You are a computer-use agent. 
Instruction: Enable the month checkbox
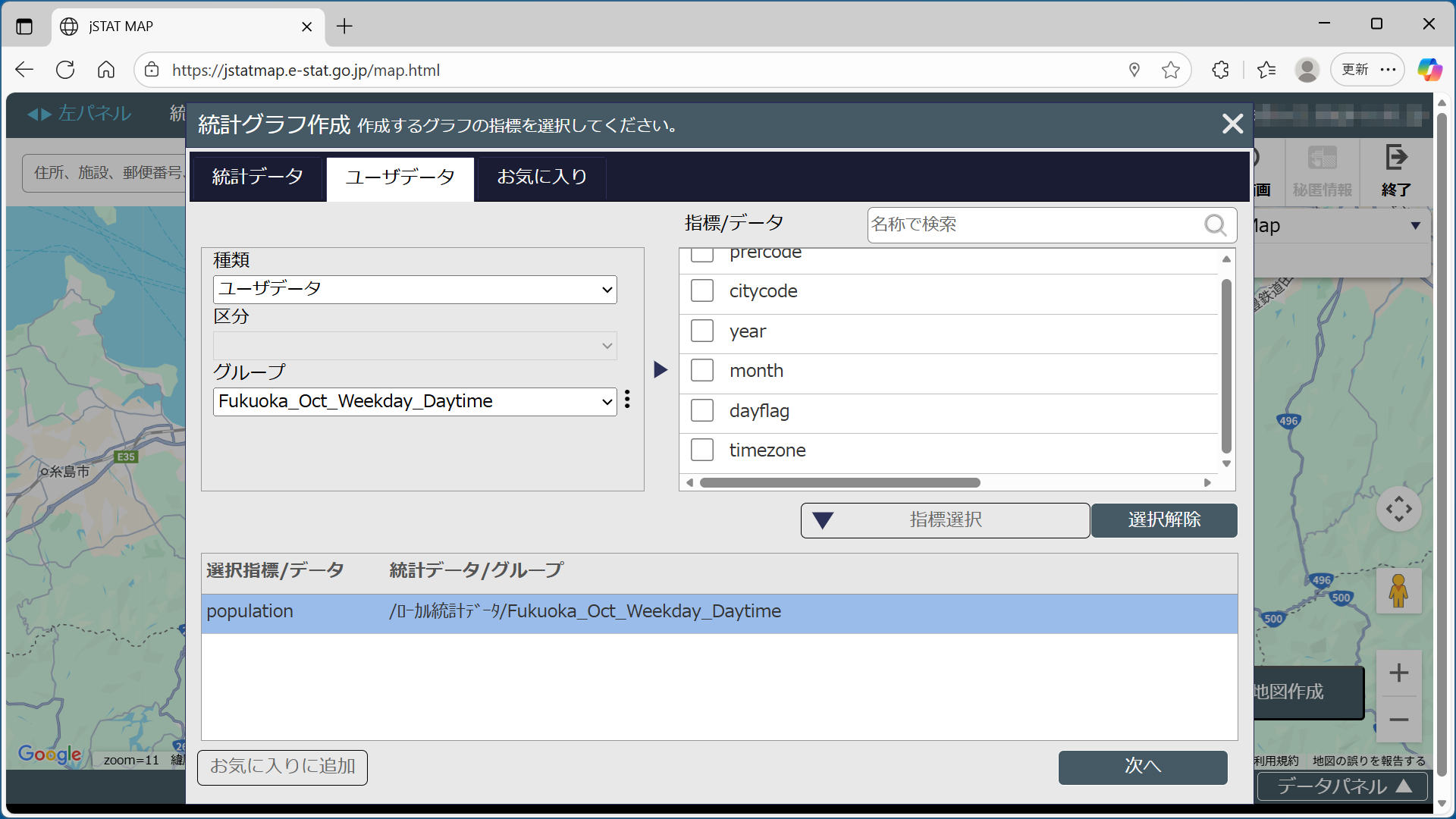click(702, 371)
